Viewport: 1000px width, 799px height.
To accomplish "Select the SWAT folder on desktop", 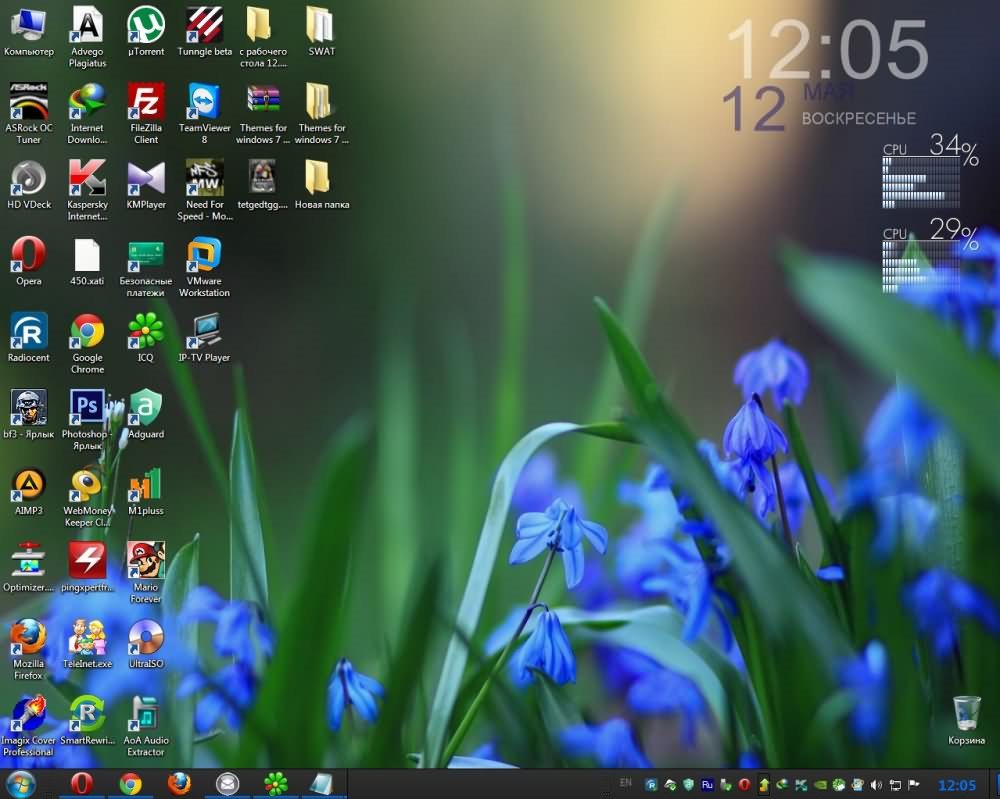I will point(320,25).
